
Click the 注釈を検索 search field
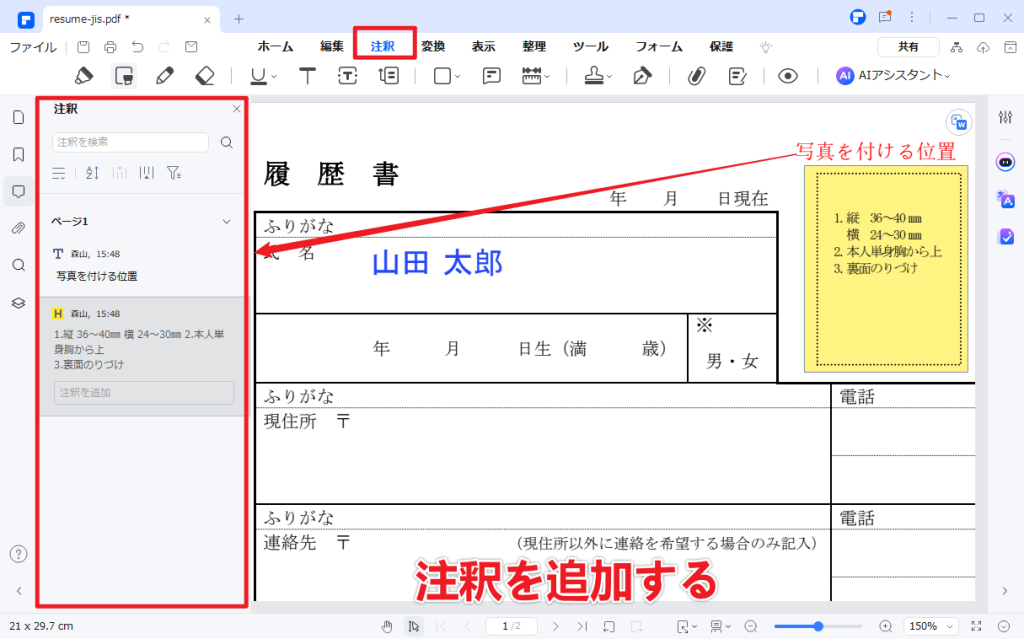(x=131, y=142)
